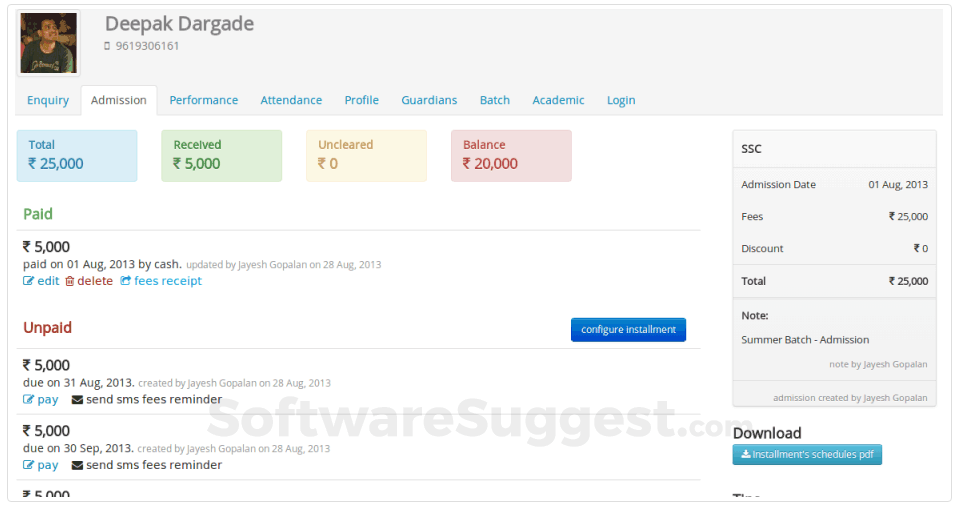
Task: Click the envelope icon for 30 Sep reminder
Action: 77,465
